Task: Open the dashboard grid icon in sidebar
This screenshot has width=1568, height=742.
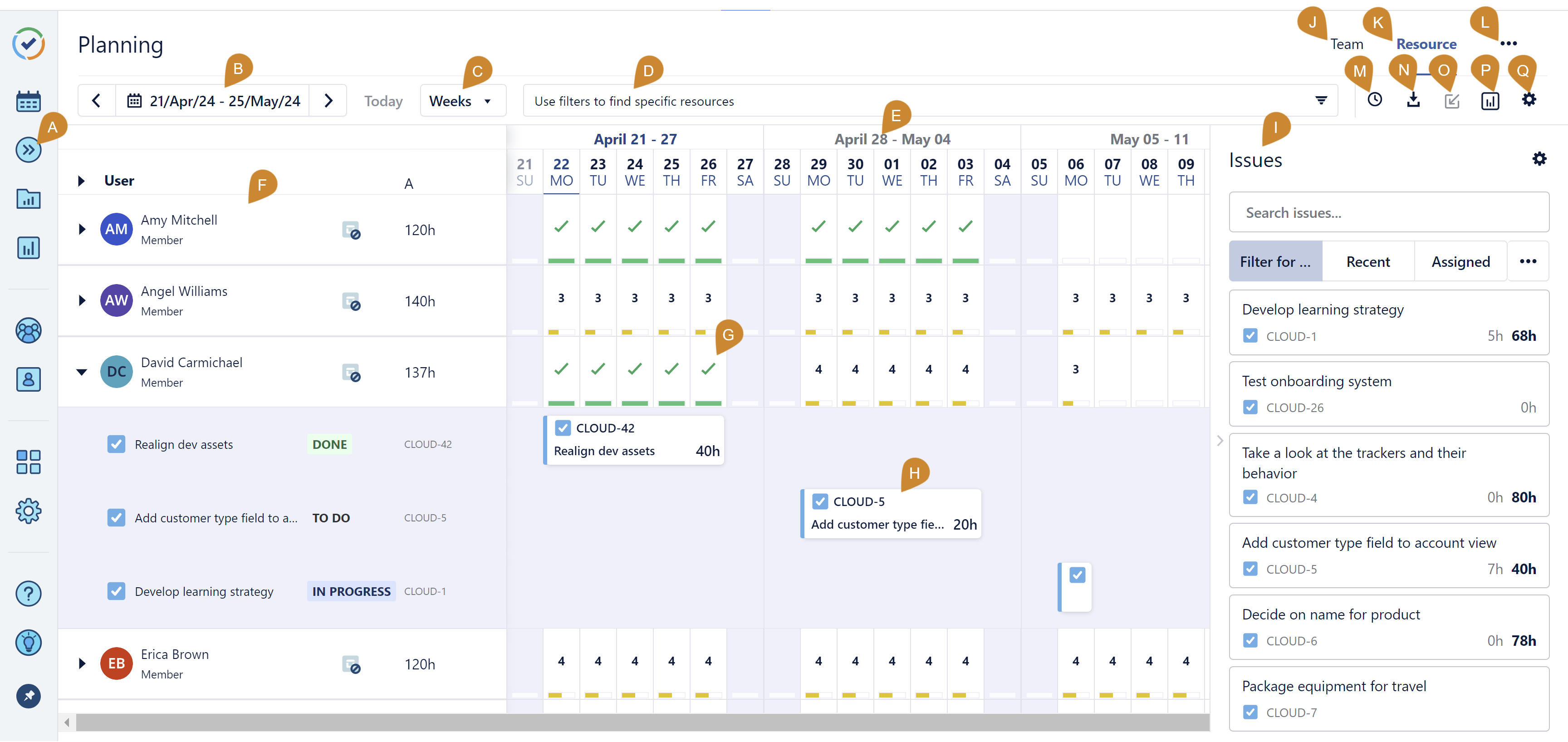Action: 29,462
